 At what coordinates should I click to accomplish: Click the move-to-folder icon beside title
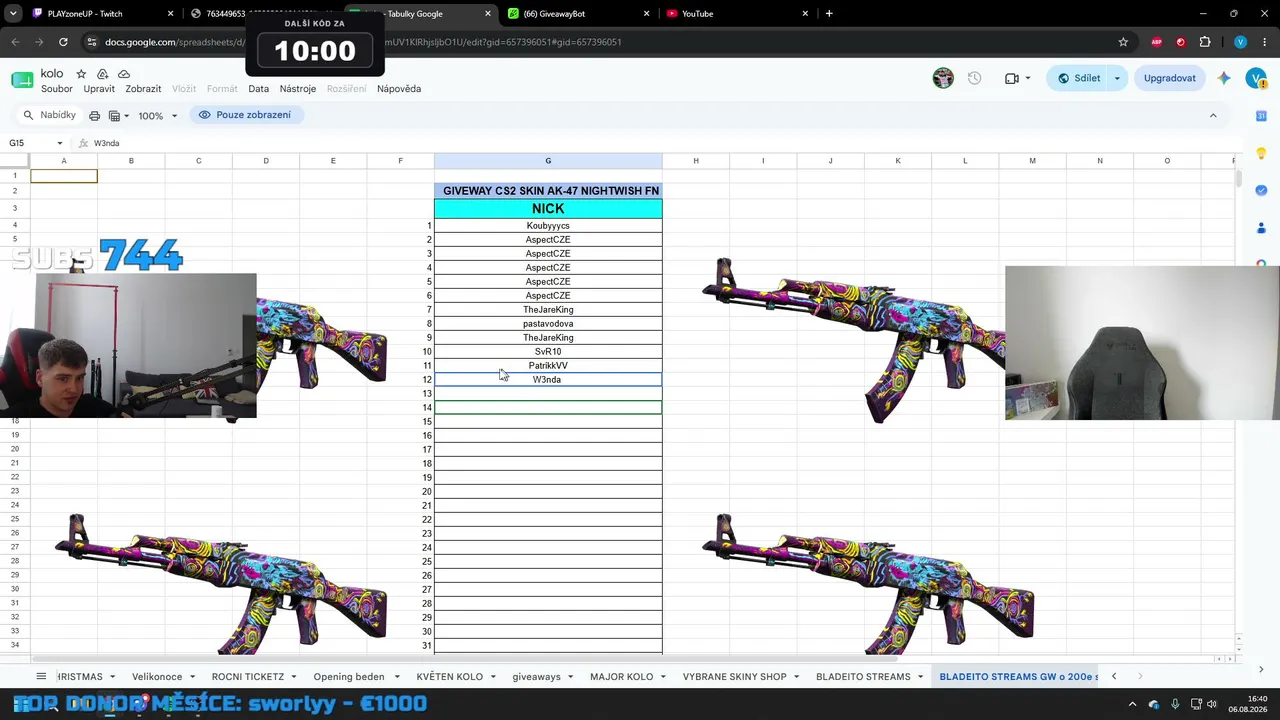(x=102, y=74)
